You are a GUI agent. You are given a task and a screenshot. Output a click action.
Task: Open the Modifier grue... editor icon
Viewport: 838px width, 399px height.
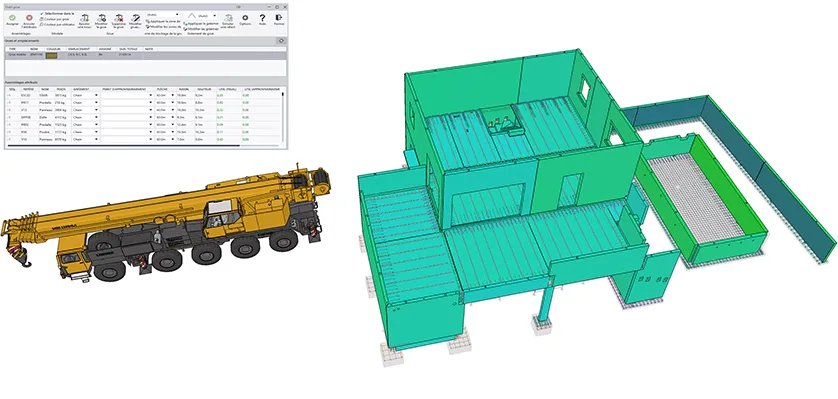[x=136, y=18]
